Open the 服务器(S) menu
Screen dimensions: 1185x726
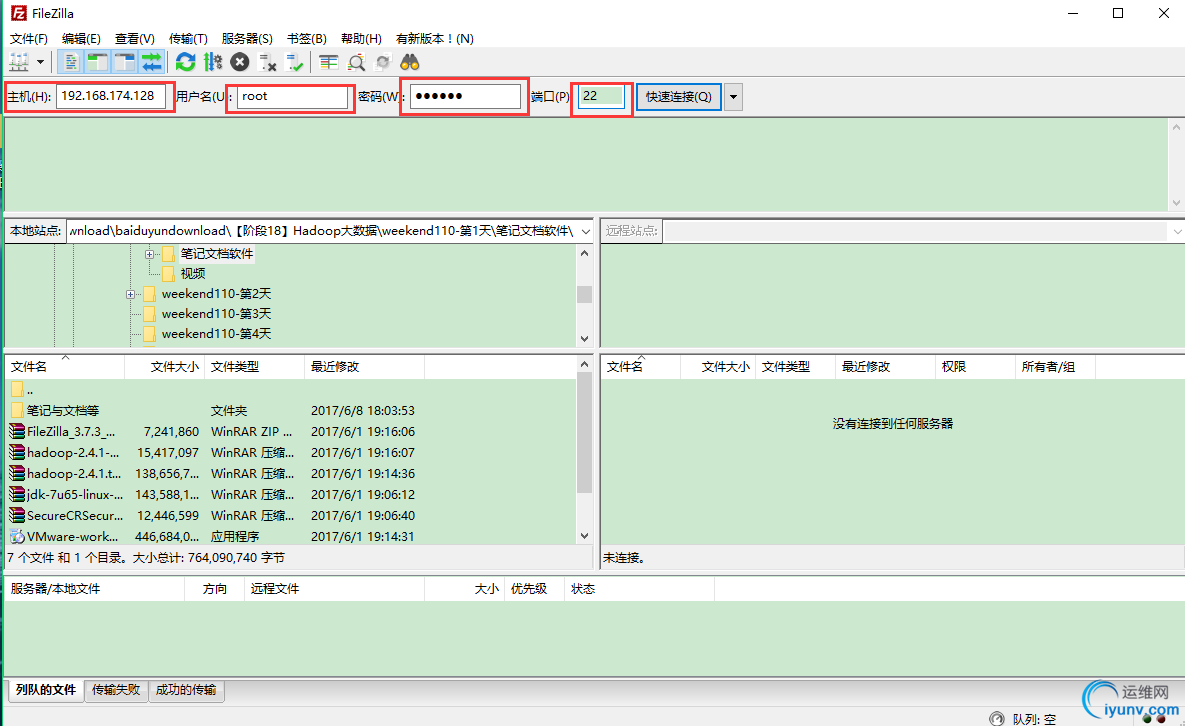247,39
